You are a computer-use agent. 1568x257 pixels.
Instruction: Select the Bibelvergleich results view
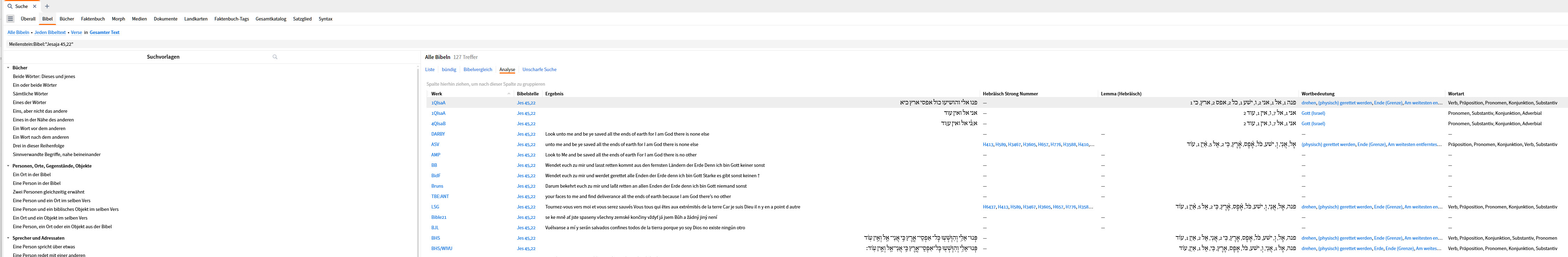(x=478, y=69)
